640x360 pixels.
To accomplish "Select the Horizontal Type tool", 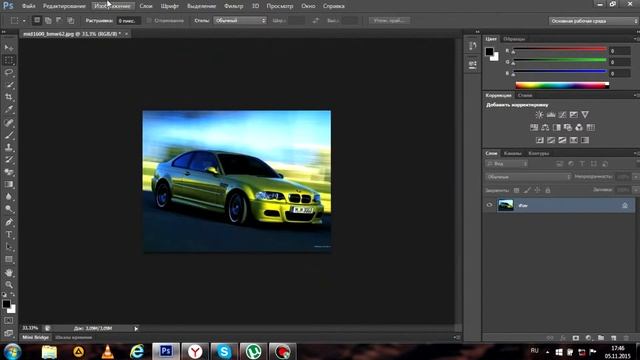I will 9,235.
